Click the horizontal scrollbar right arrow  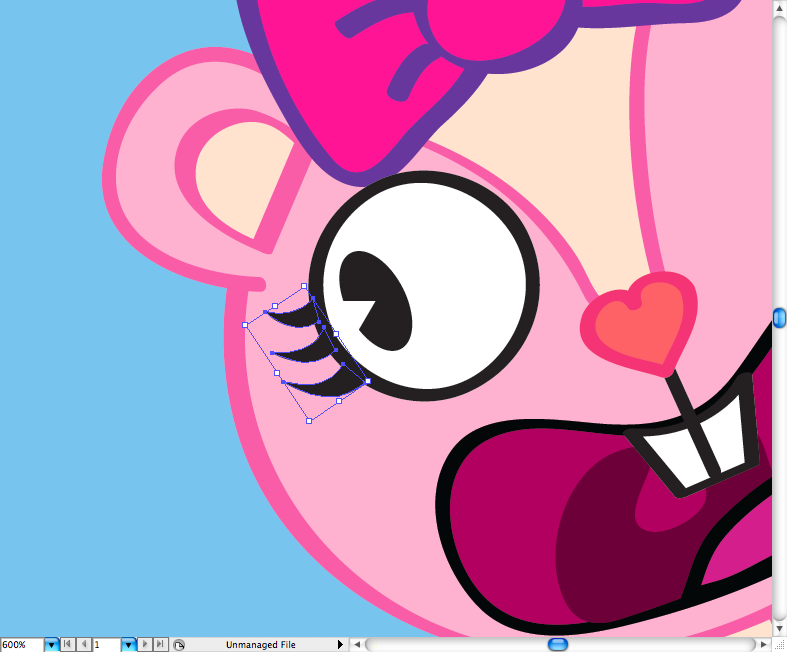(763, 645)
